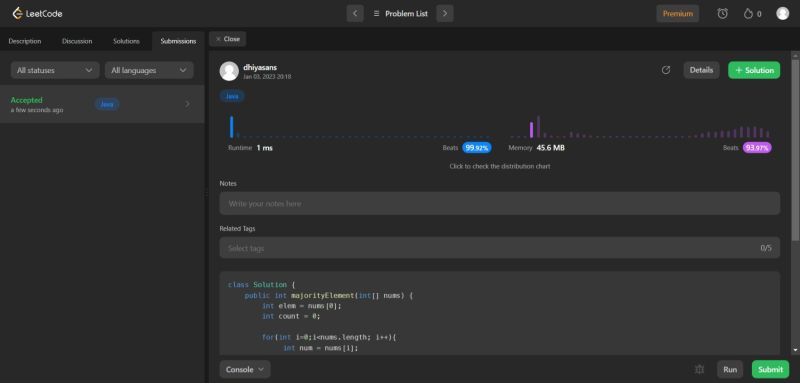The image size is (800, 383).
Task: Click the Premium button
Action: pos(678,14)
